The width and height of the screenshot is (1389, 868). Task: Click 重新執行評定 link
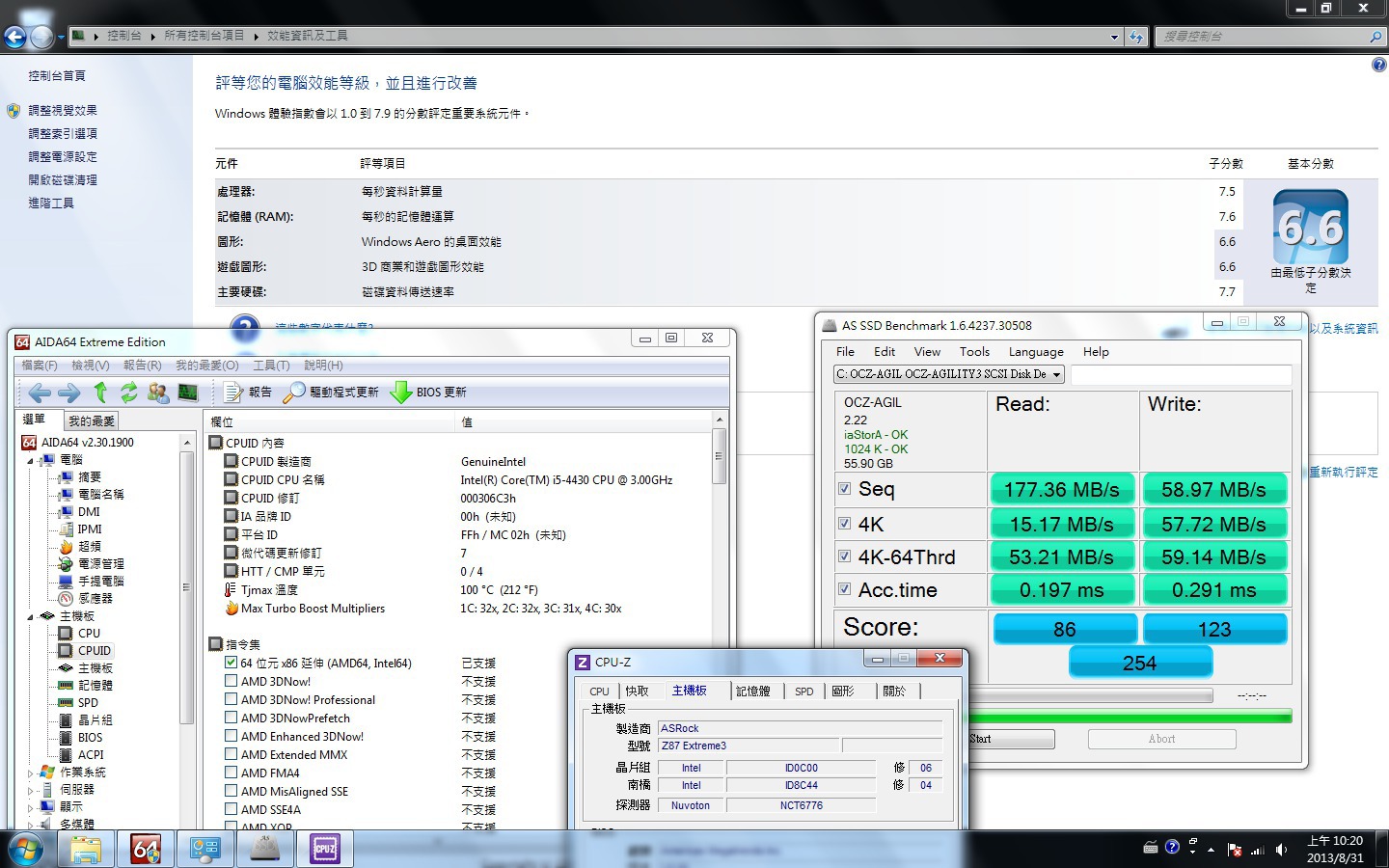point(1344,473)
